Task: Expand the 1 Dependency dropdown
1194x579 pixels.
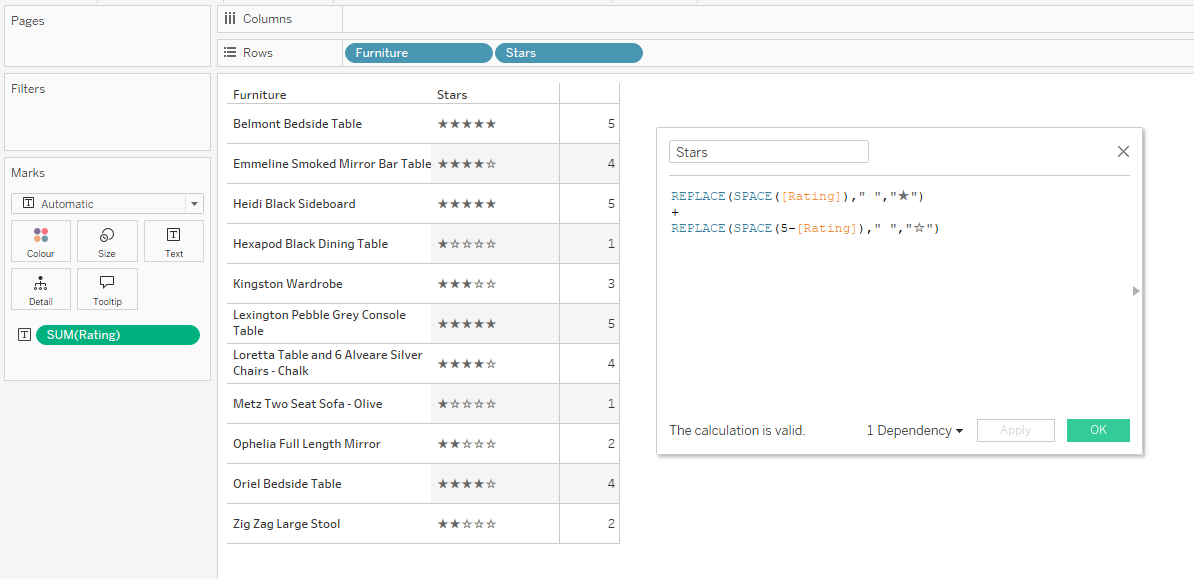Action: coord(915,430)
